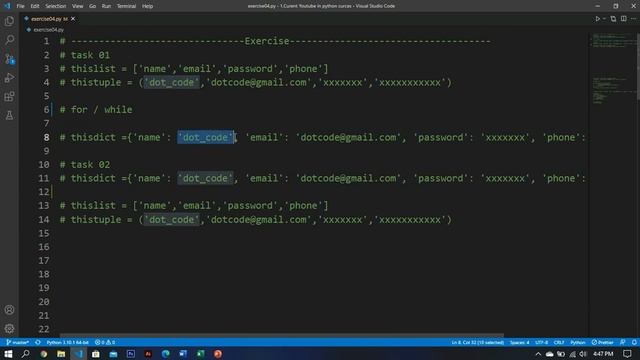Screen dimensions: 640x360
Task: Click exercise04.py in the breadcrumb
Action: pyautogui.click(x=49, y=30)
